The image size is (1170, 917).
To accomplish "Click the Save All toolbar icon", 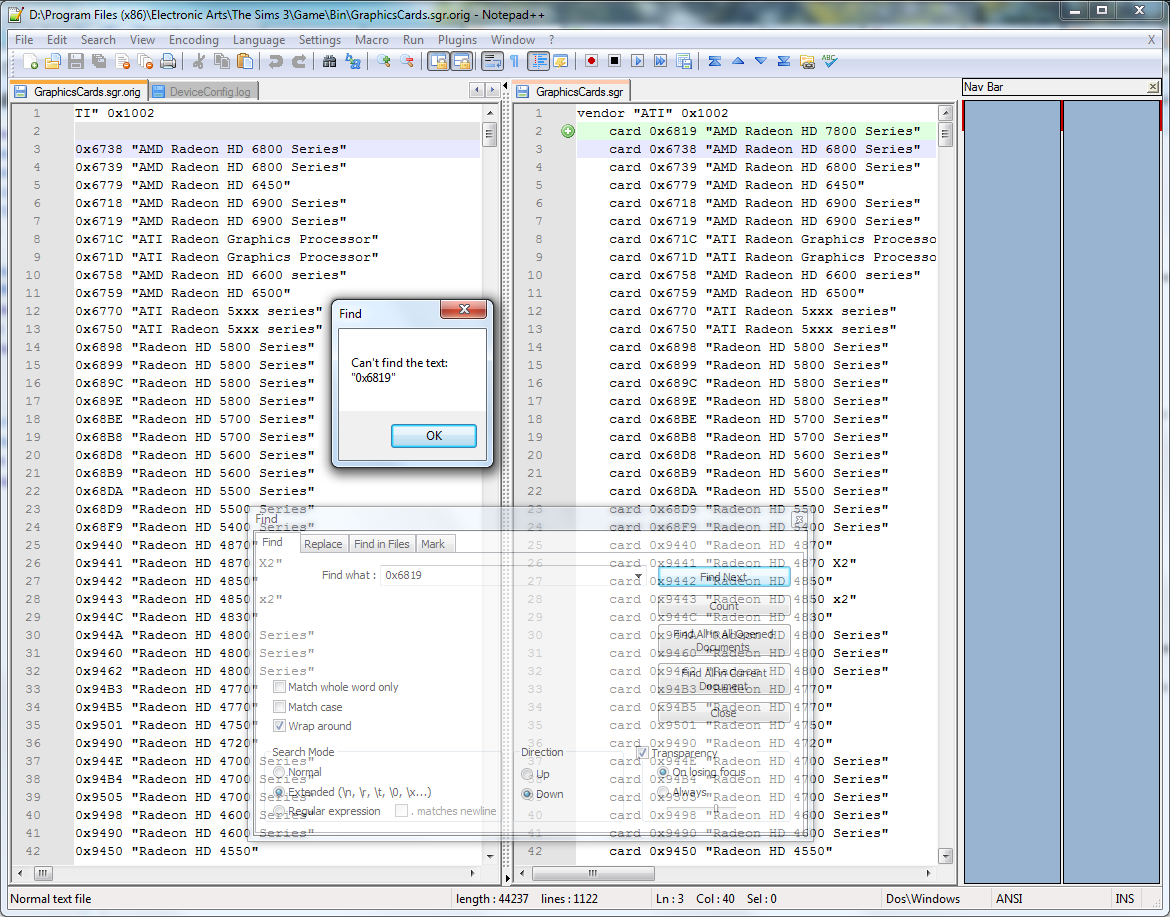I will coord(98,61).
